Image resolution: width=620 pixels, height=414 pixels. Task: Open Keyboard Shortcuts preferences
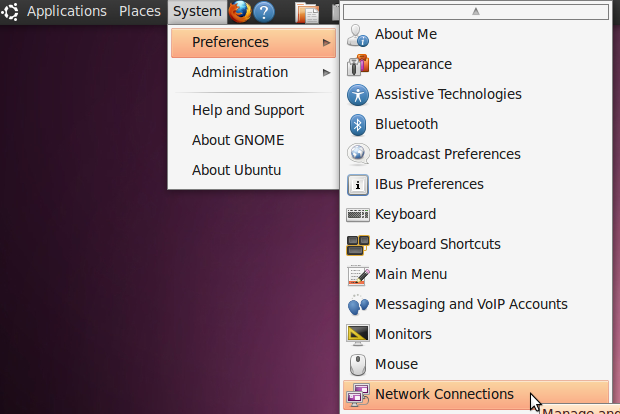click(437, 244)
